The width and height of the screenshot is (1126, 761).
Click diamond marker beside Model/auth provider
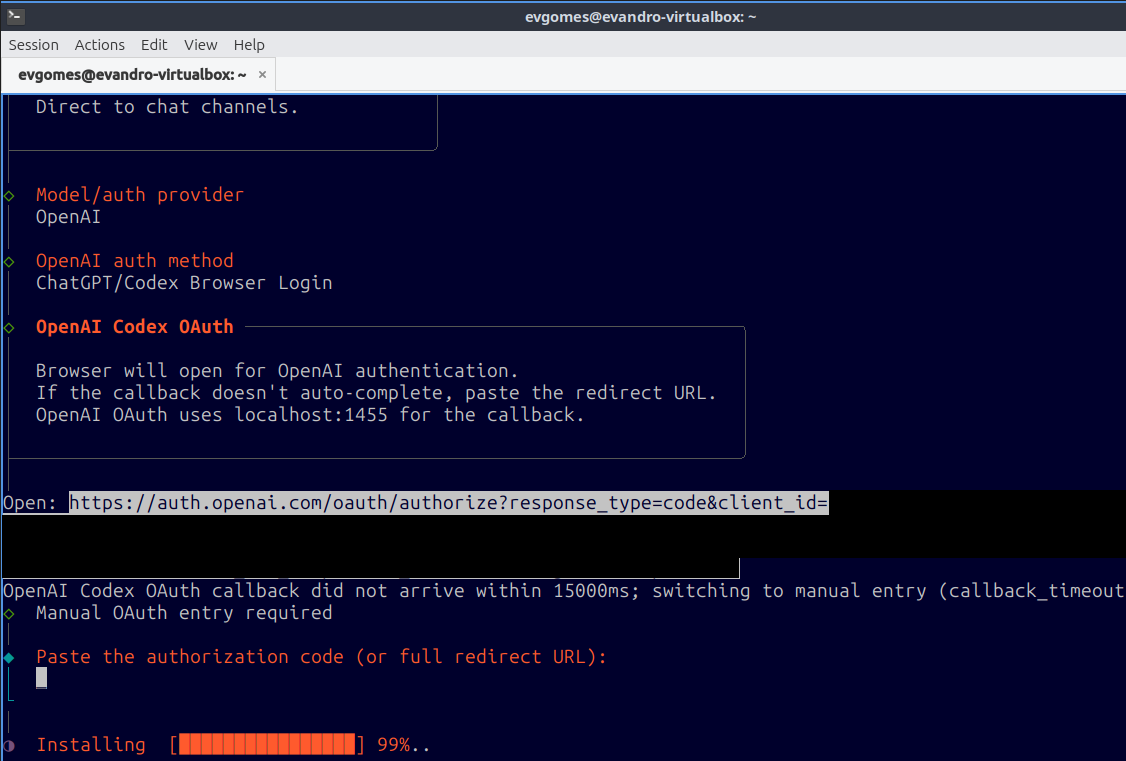[9, 195]
